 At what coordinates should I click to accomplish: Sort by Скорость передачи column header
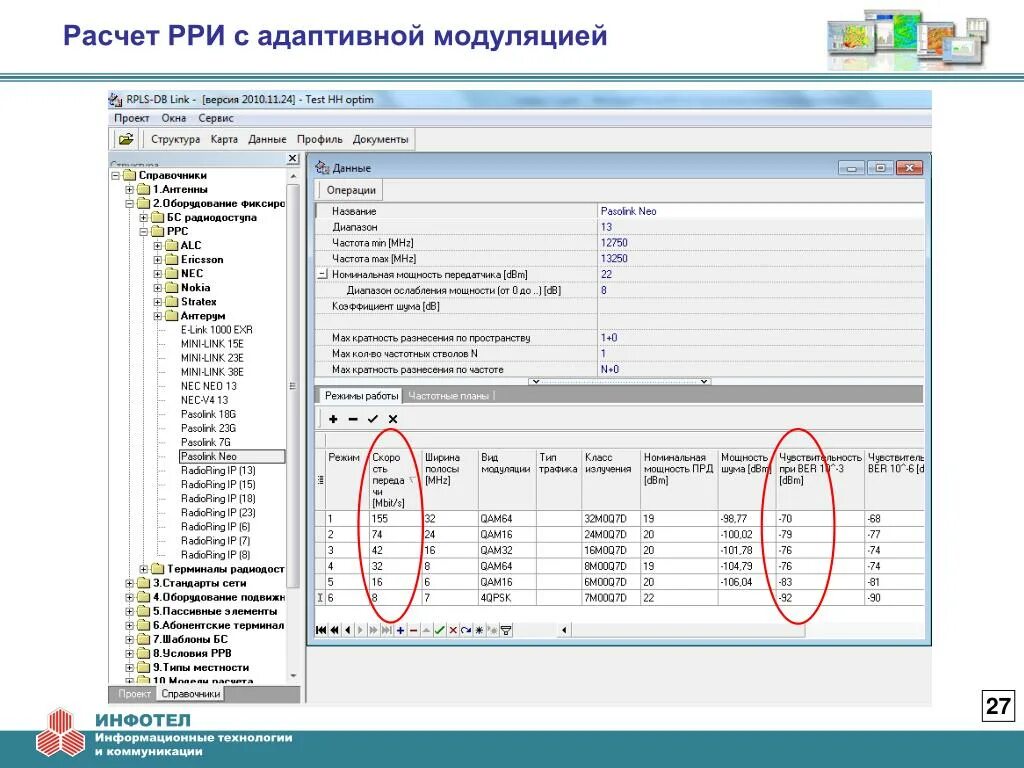[x=395, y=480]
